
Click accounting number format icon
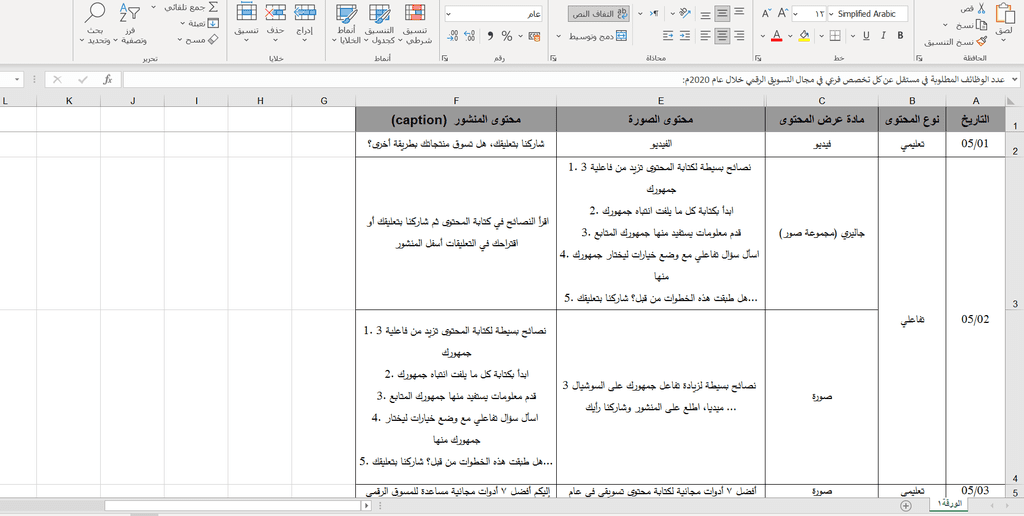point(534,36)
